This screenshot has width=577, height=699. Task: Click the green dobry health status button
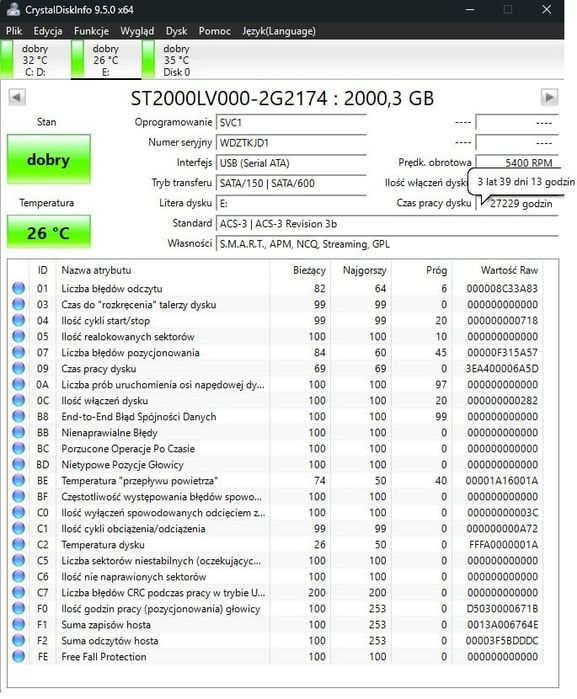49,159
